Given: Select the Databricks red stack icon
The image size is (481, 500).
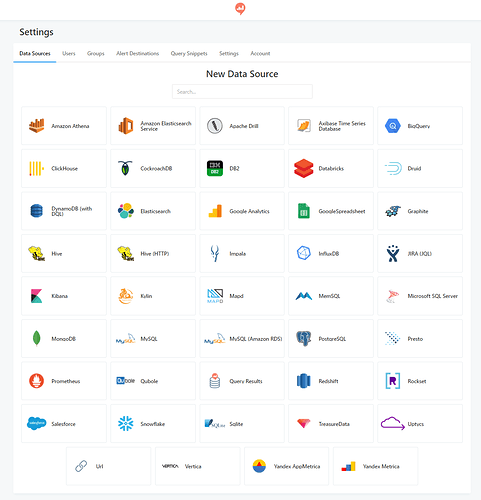Looking at the screenshot, I should 304,168.
